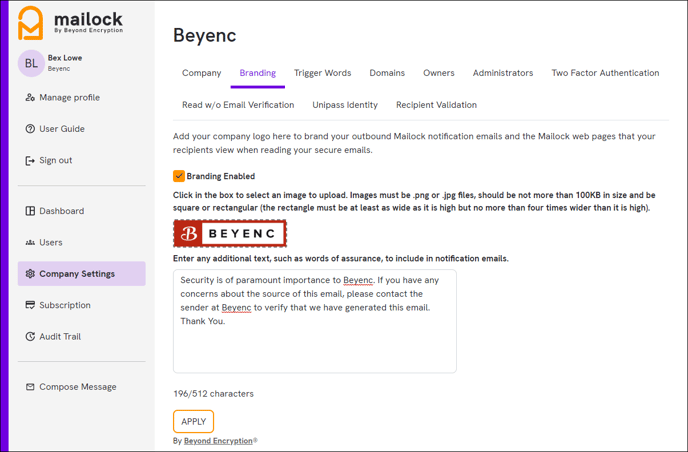Open the User Guide link
The width and height of the screenshot is (688, 452).
click(x=62, y=129)
